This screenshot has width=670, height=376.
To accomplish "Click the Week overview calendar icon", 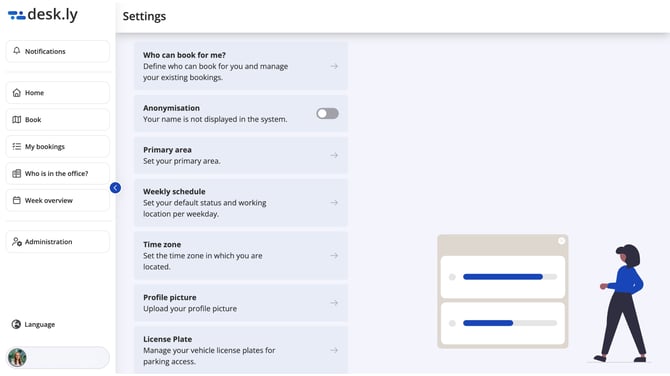I will click(17, 200).
